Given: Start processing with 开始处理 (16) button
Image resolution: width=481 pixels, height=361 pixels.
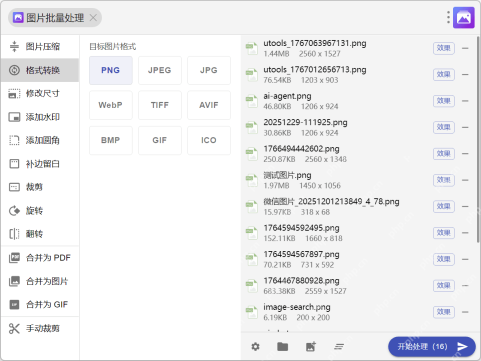Looking at the screenshot, I should click(x=432, y=347).
